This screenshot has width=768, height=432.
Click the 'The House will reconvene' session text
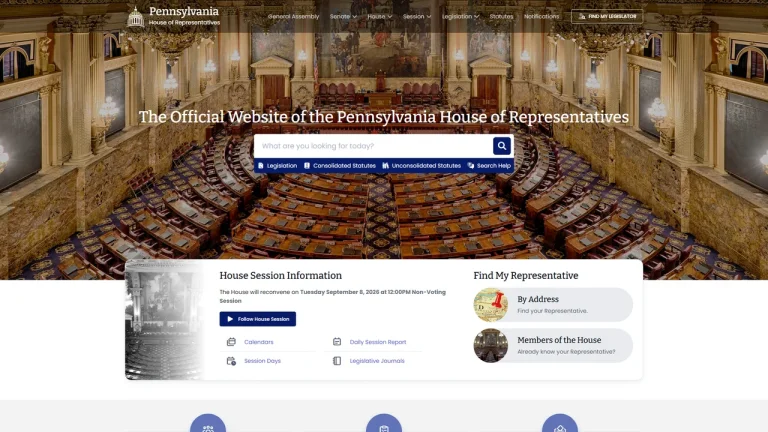click(333, 296)
